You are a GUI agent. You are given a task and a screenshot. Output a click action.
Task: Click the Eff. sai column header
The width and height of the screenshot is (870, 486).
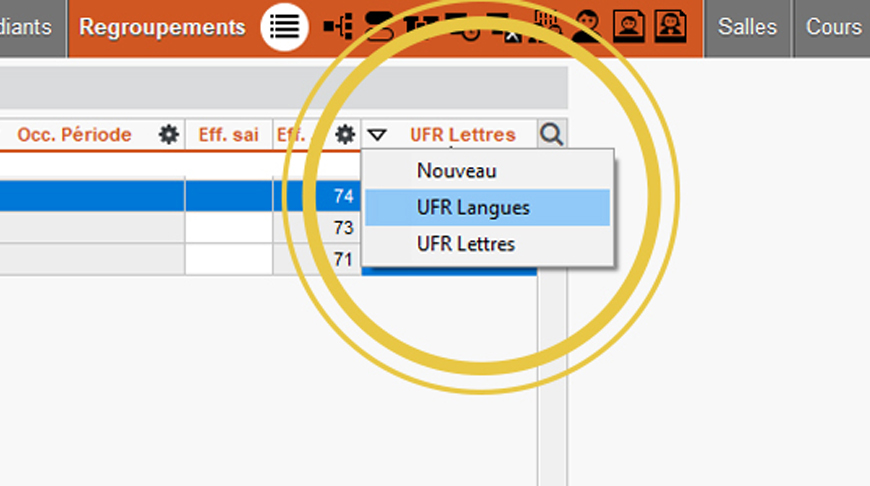(229, 134)
